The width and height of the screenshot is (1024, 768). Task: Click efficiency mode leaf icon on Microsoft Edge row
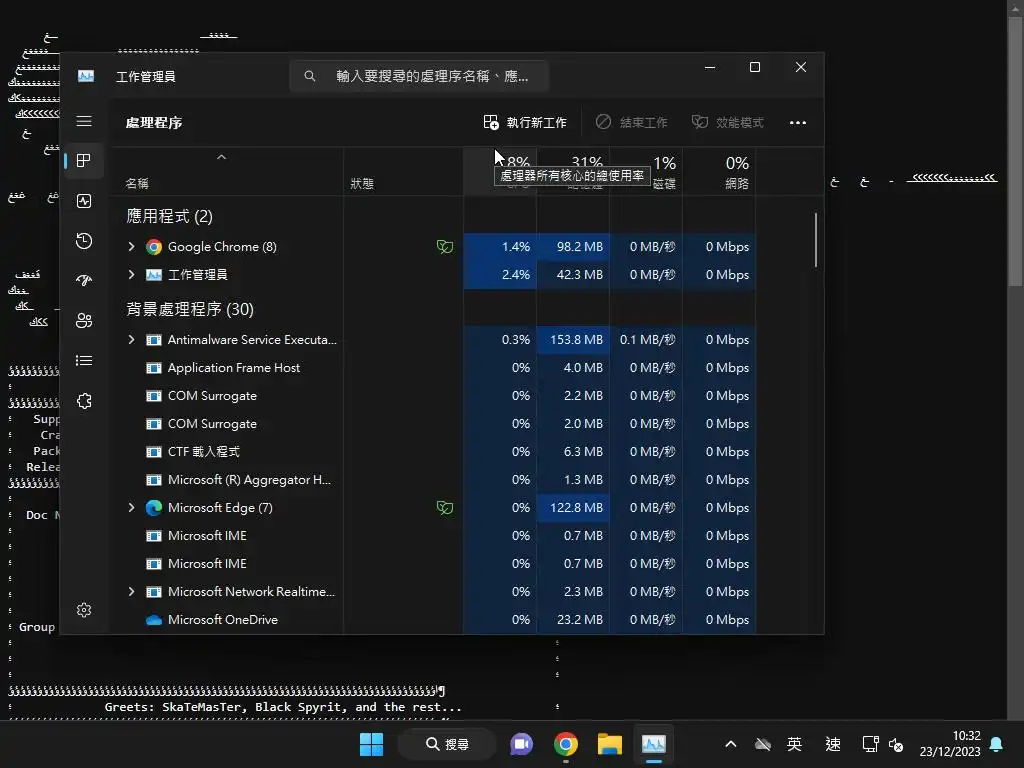[445, 507]
